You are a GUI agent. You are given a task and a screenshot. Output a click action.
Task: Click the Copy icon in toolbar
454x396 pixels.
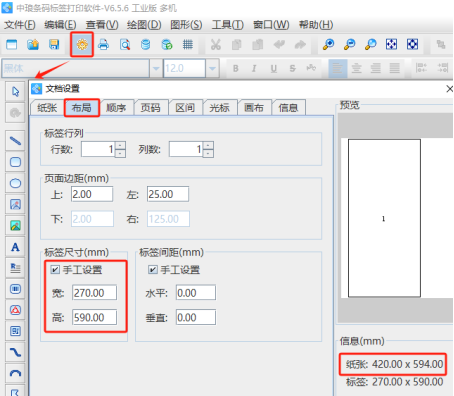click(237, 44)
